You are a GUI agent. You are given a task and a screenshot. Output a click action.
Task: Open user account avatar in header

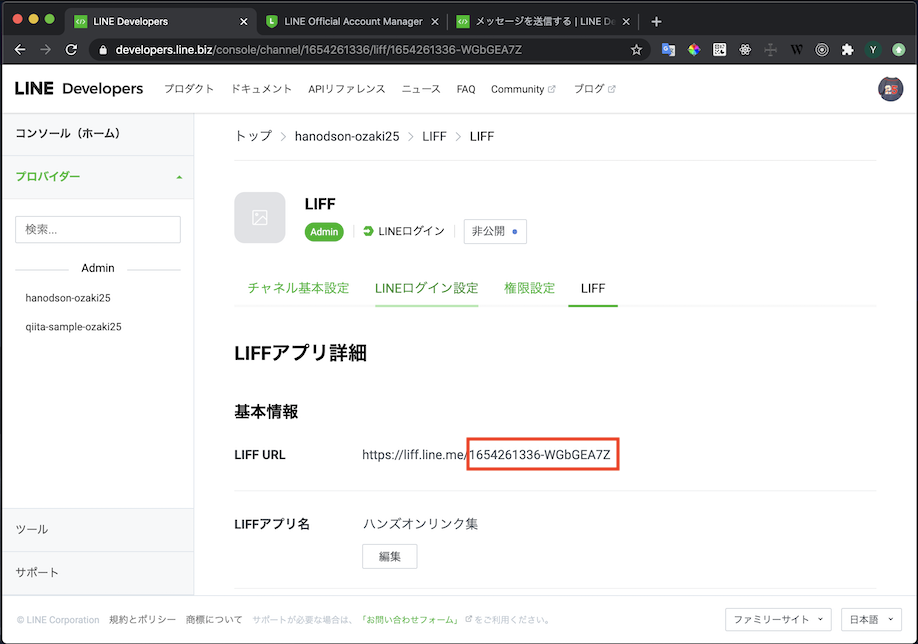click(x=890, y=89)
